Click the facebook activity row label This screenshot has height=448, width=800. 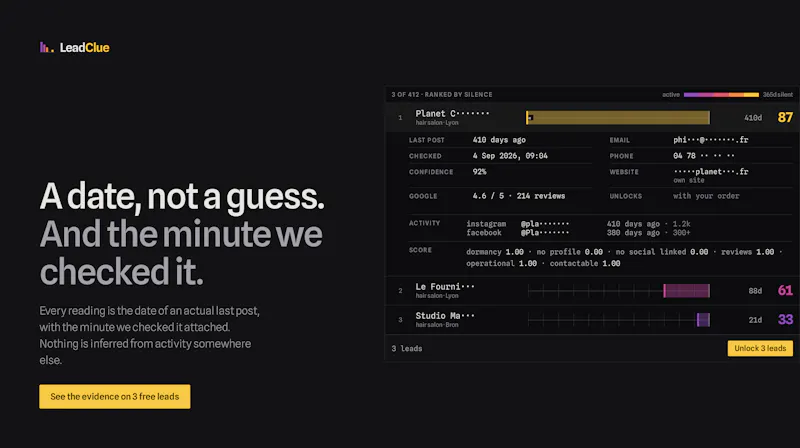click(484, 233)
